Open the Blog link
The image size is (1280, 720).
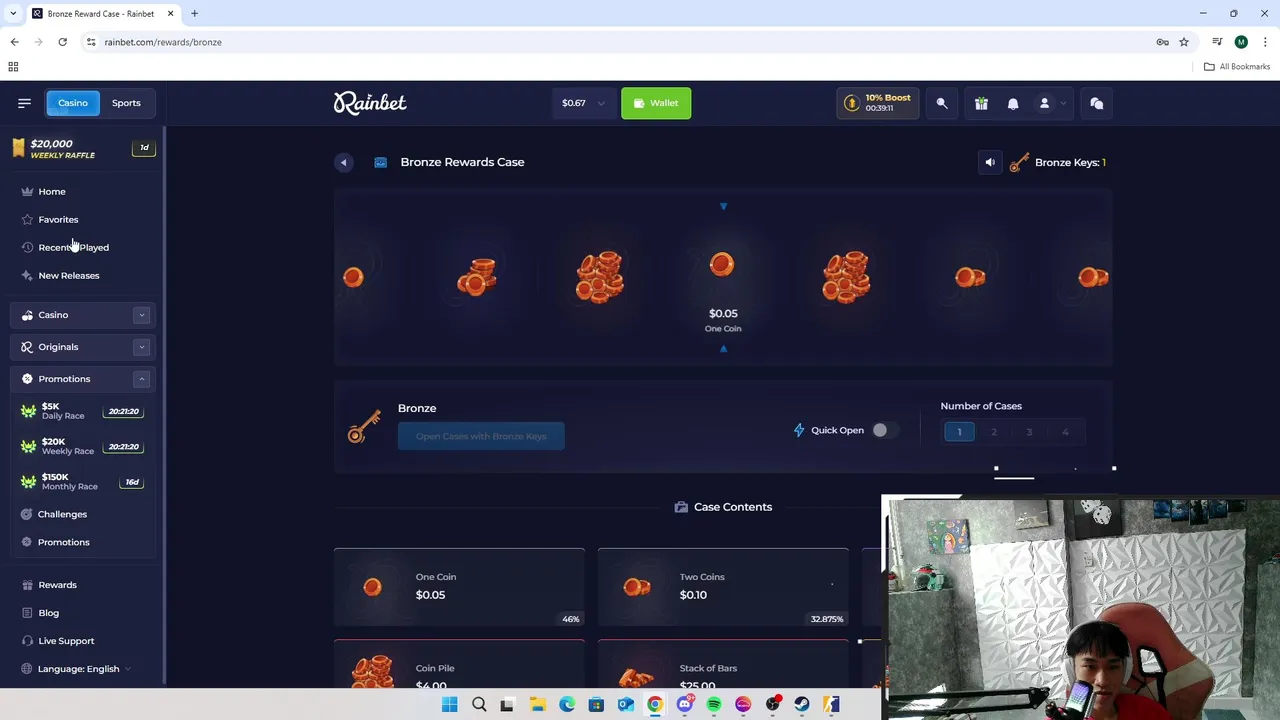[x=48, y=613]
